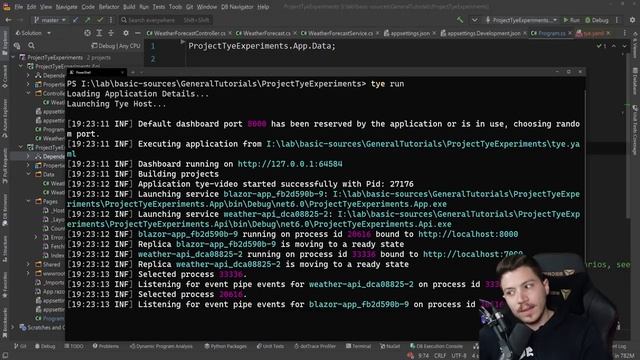Click the new tab plus in PowerShell window
The height and width of the screenshot is (360, 640).
click(133, 72)
